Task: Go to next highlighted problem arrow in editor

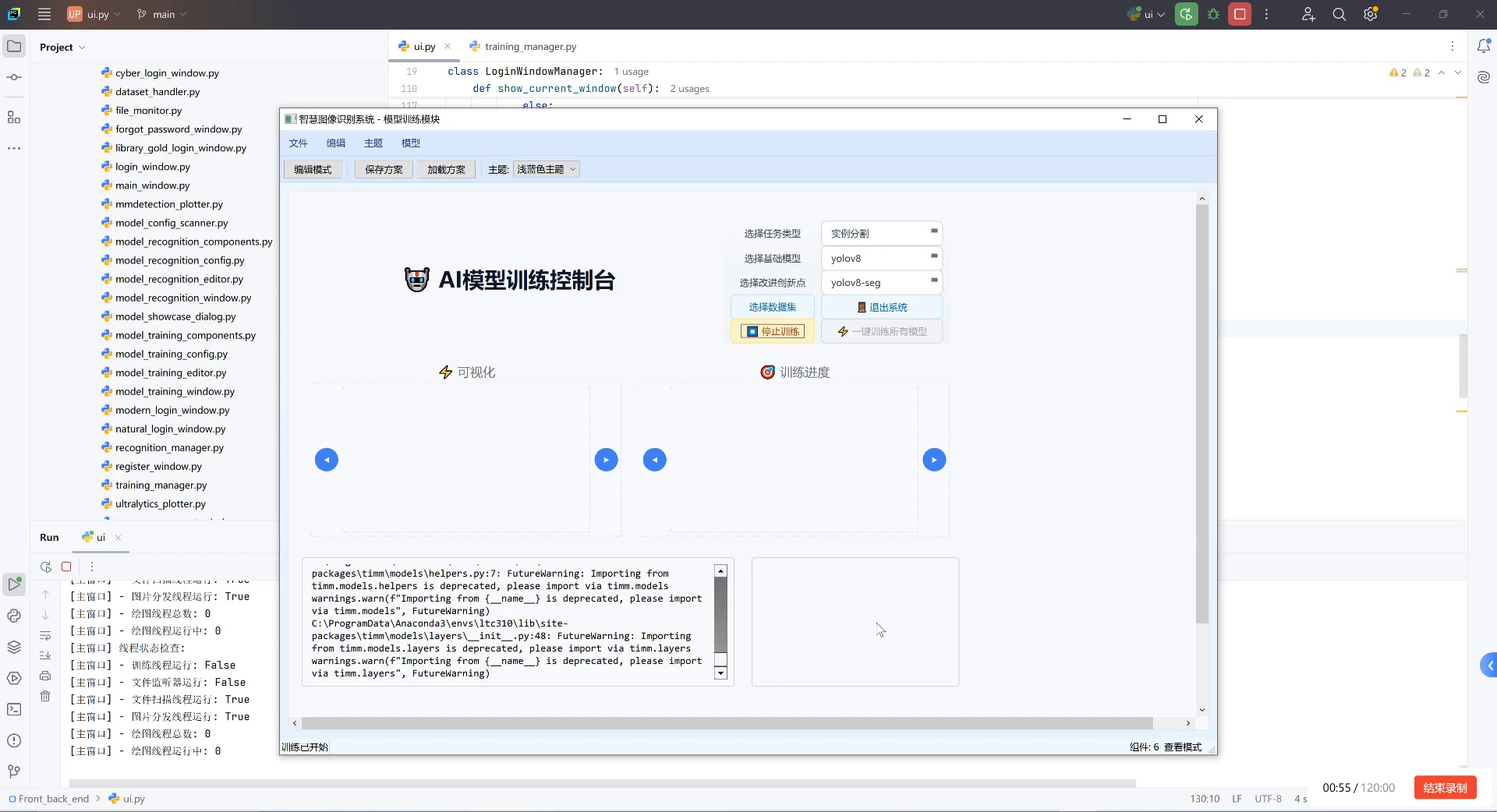Action: click(x=1458, y=72)
